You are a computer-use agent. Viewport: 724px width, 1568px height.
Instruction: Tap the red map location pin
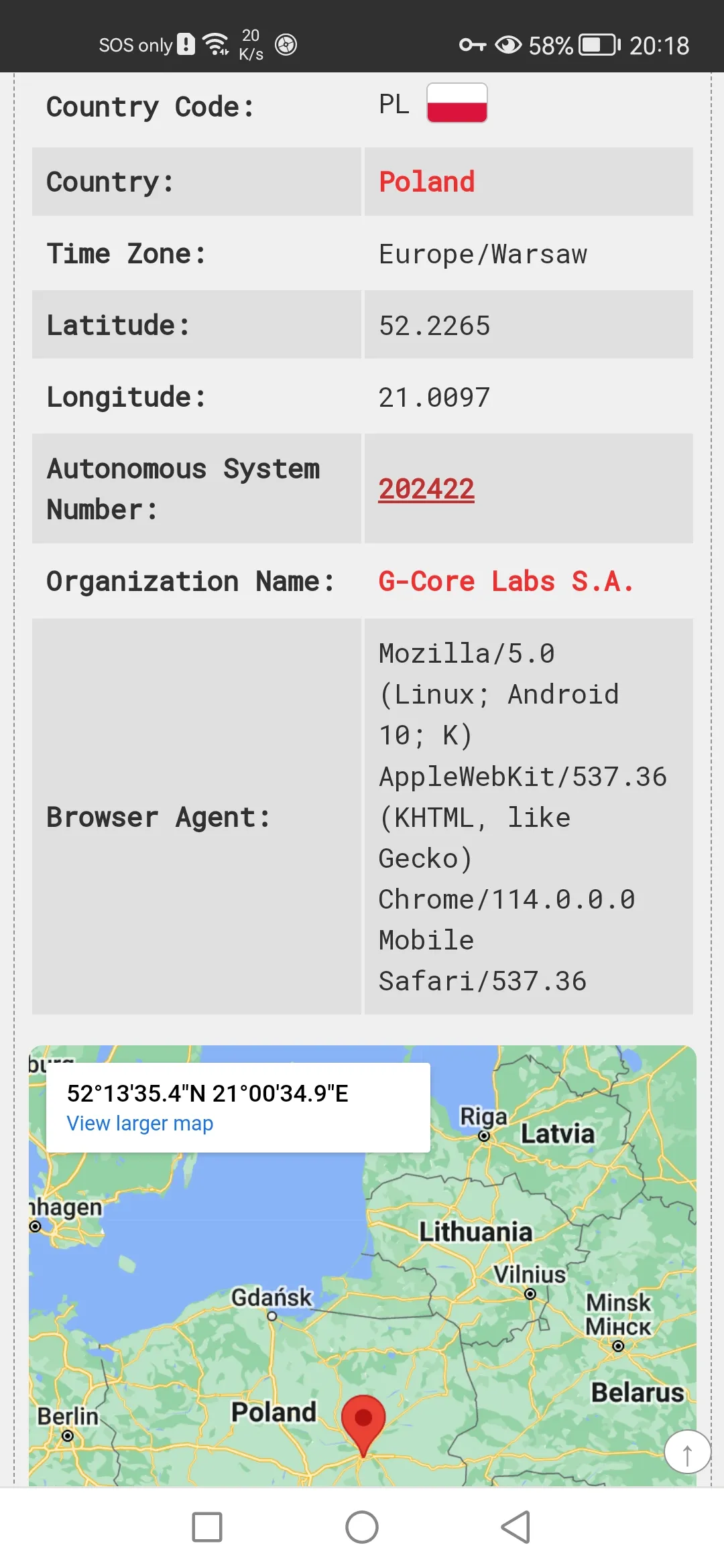(363, 1426)
